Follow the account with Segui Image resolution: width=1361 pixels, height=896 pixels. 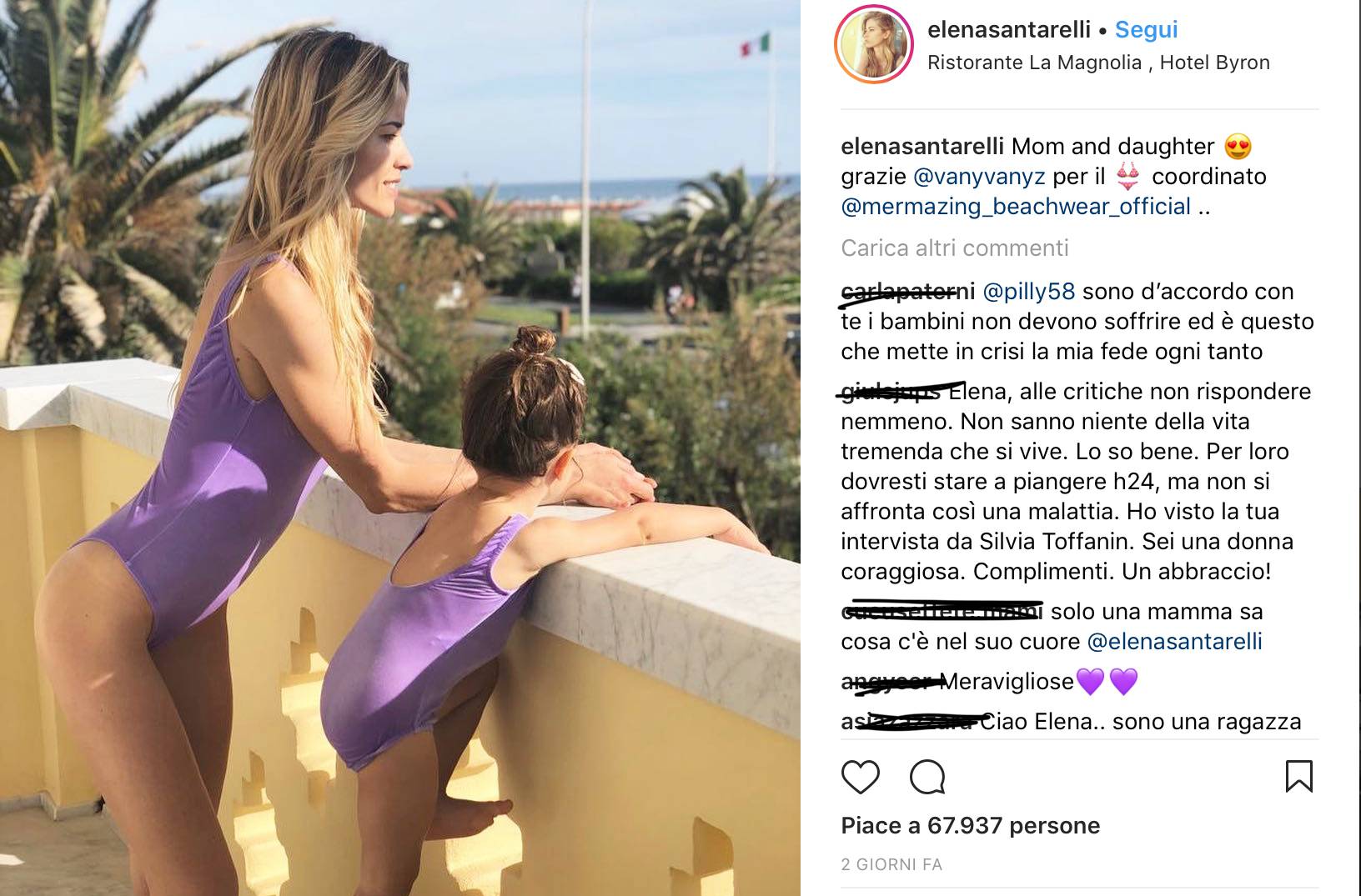coord(1146,29)
